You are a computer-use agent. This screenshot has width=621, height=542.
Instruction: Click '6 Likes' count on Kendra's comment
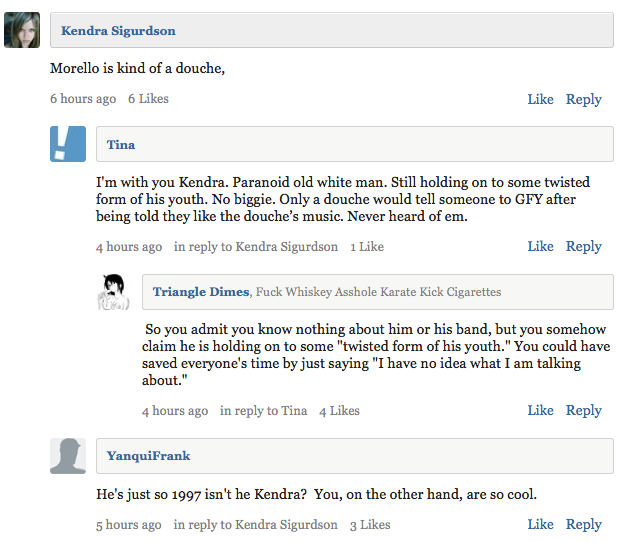[148, 99]
